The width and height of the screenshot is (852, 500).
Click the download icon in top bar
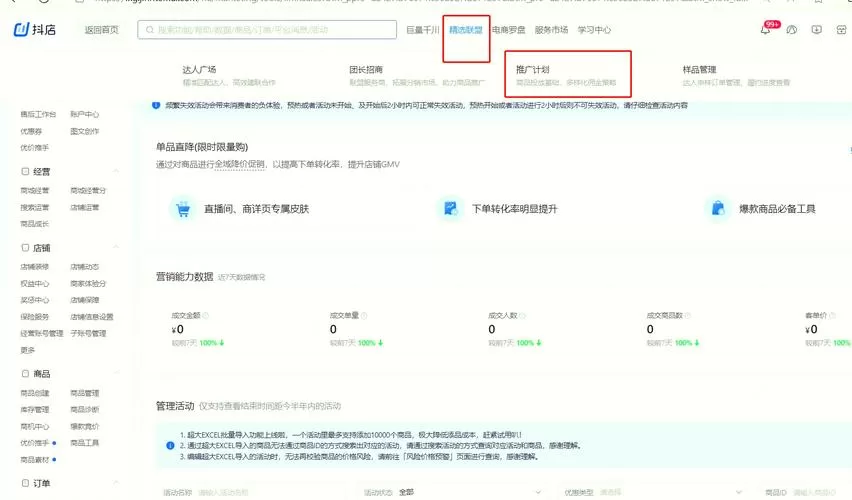tap(817, 30)
